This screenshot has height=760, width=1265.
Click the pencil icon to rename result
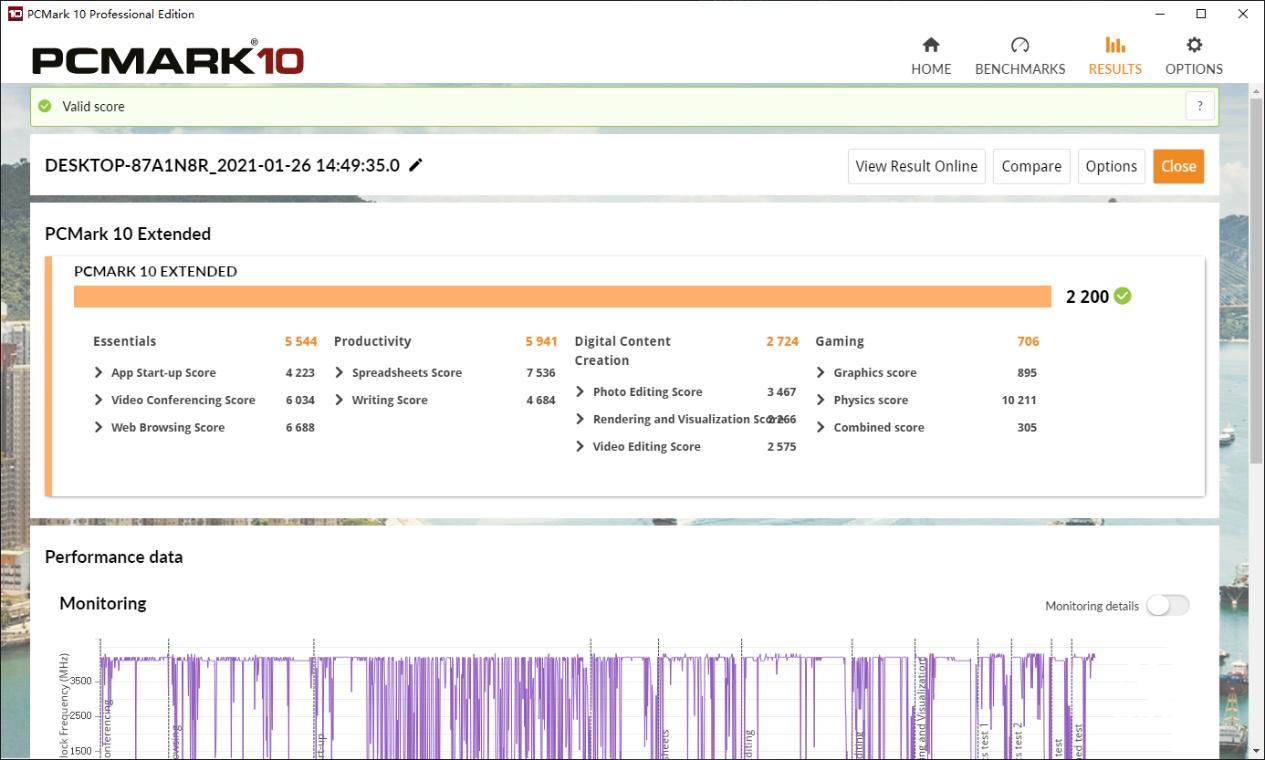pyautogui.click(x=416, y=165)
